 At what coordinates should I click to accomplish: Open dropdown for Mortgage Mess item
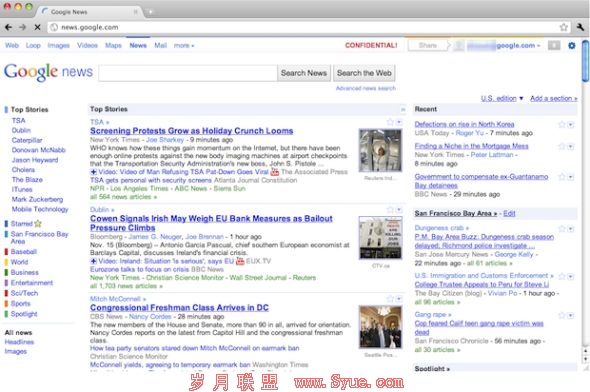[x=571, y=146]
